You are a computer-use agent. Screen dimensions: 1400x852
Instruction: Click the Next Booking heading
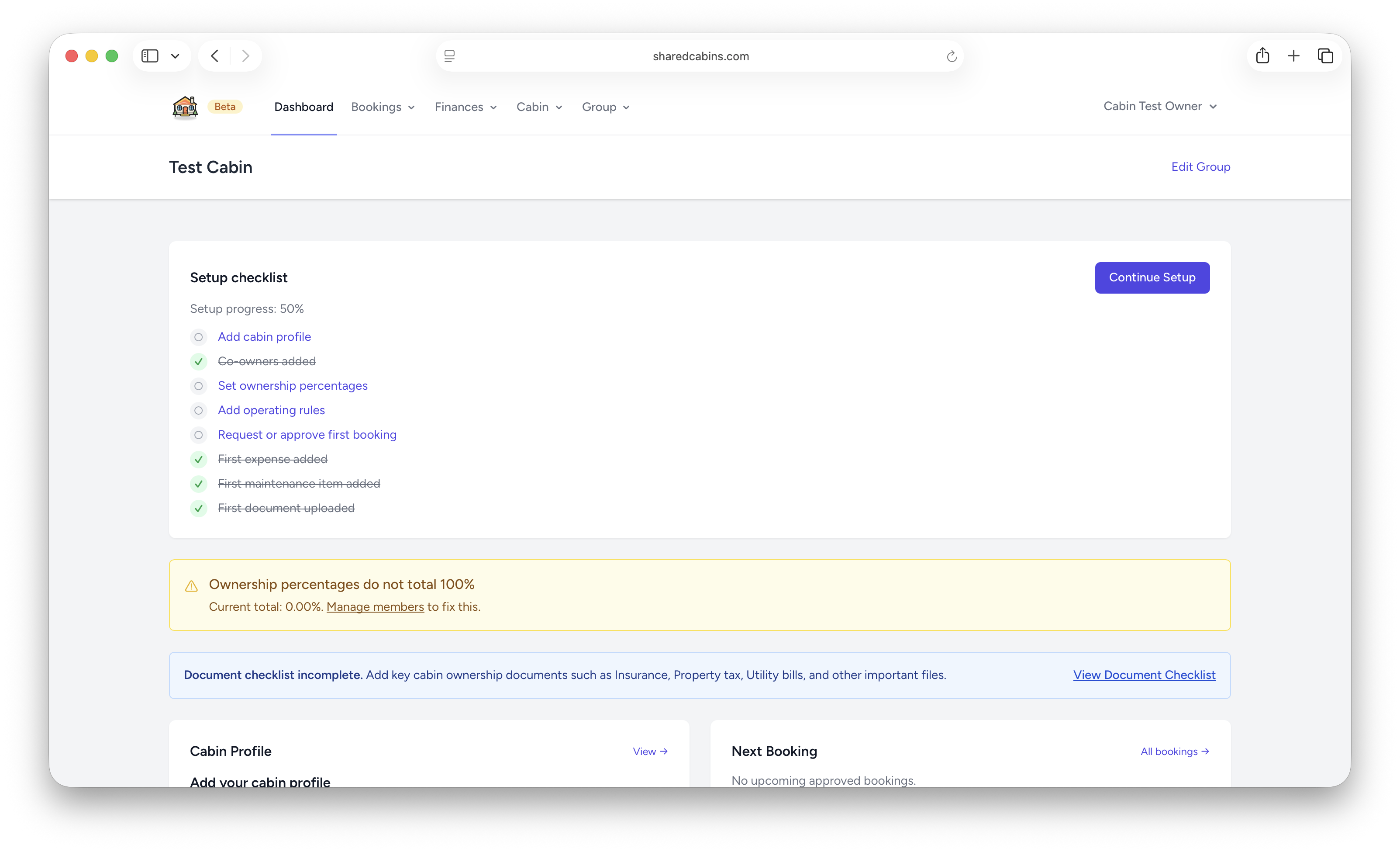click(774, 751)
